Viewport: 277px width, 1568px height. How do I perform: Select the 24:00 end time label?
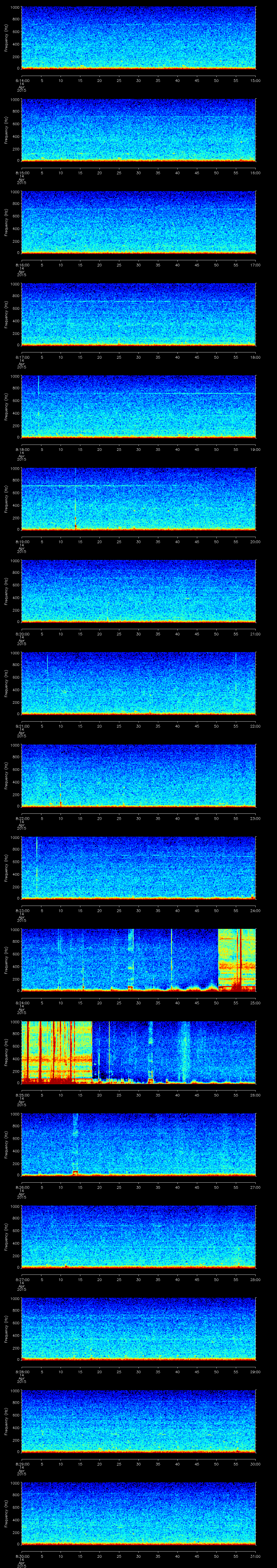coord(256,910)
